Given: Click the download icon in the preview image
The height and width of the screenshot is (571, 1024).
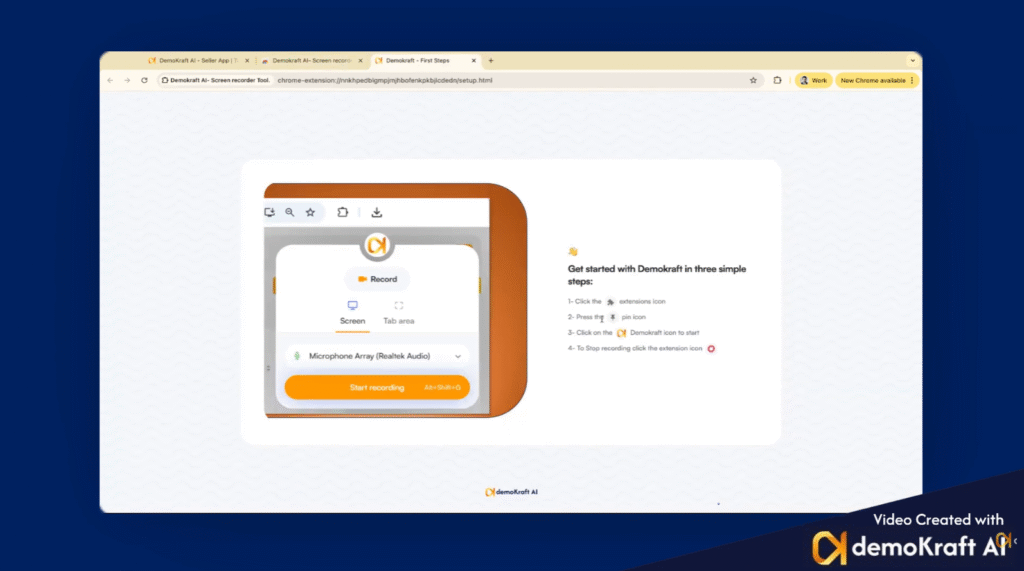Looking at the screenshot, I should click(377, 212).
